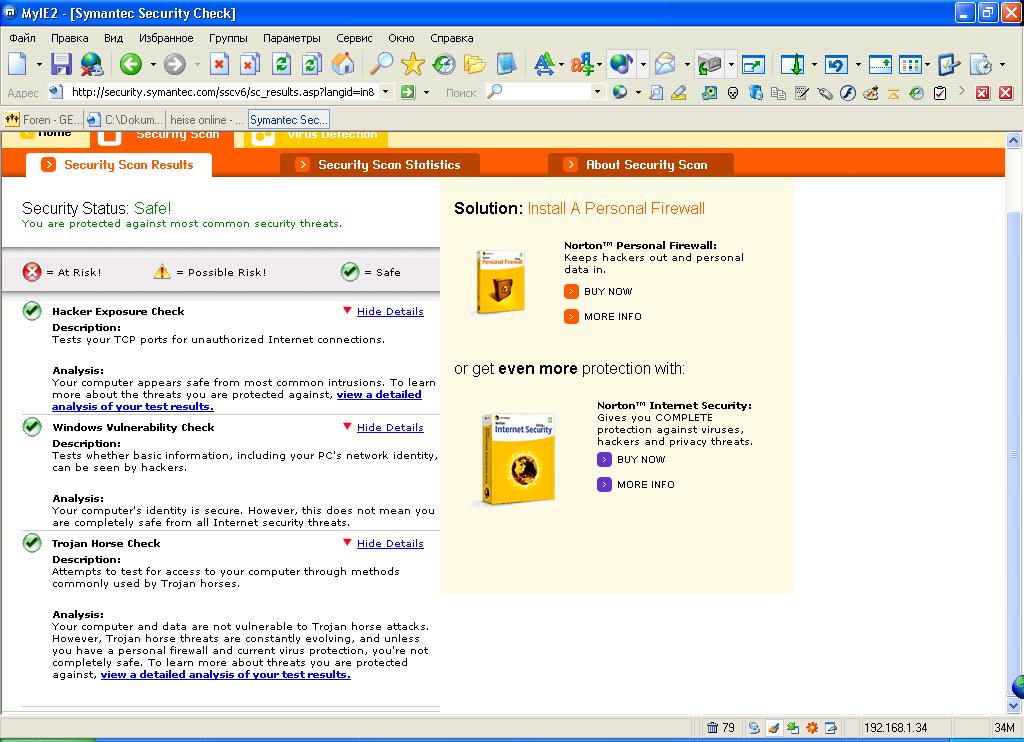
Task: Open the mail icon dropdown arrow
Action: point(686,64)
